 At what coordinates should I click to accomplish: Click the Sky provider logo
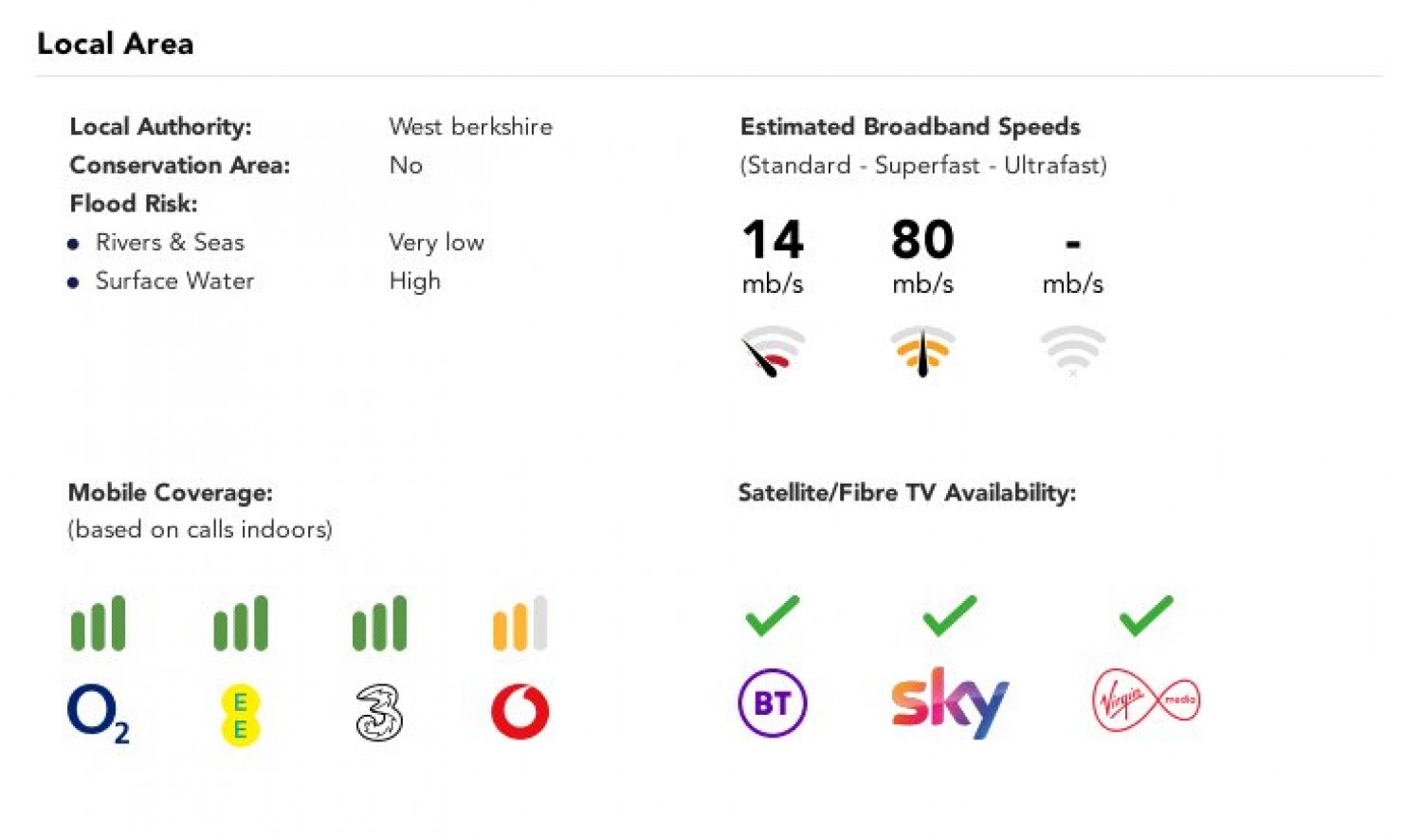pos(949,703)
